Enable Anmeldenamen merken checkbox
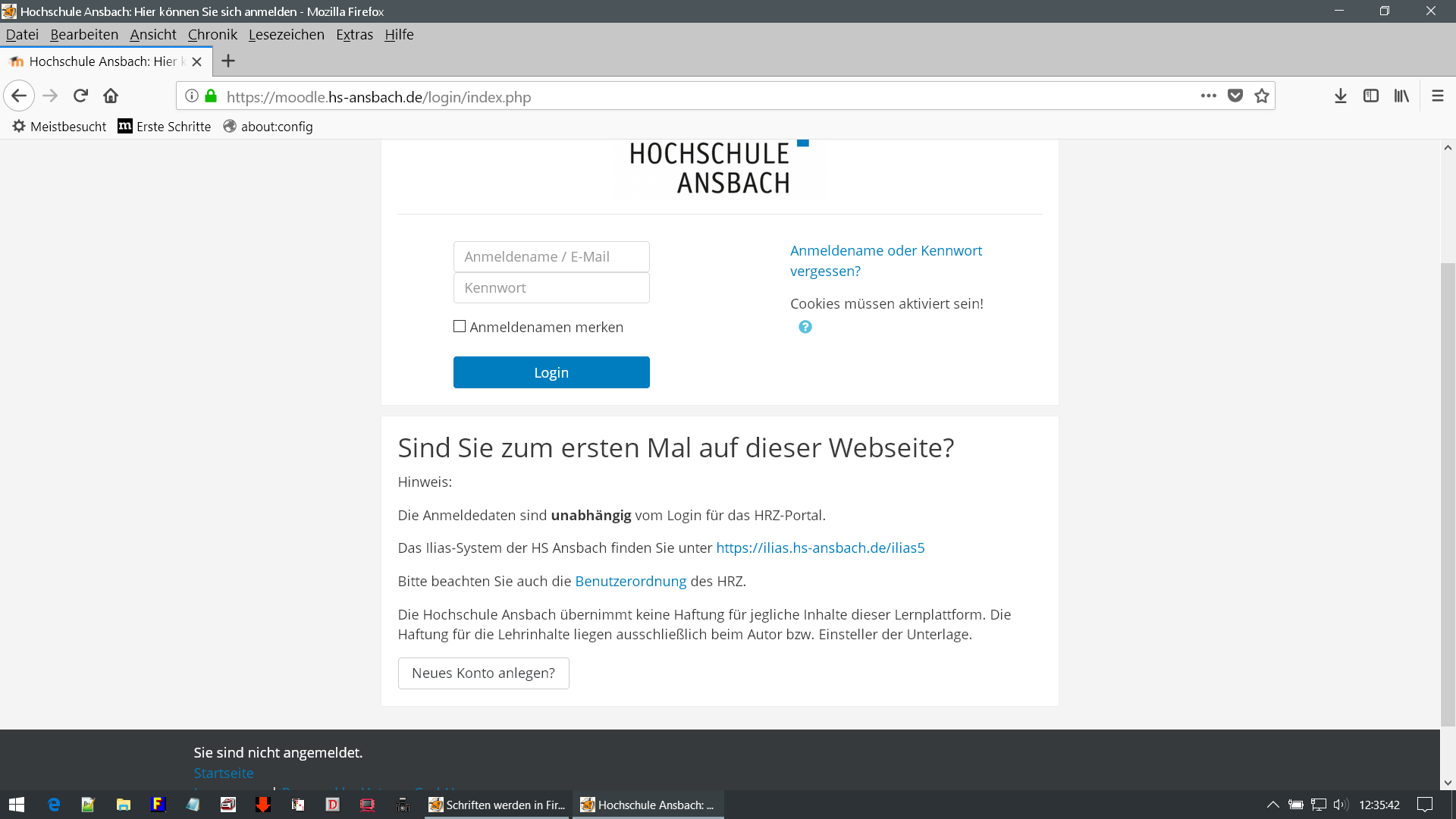The width and height of the screenshot is (1456, 819). tap(460, 327)
